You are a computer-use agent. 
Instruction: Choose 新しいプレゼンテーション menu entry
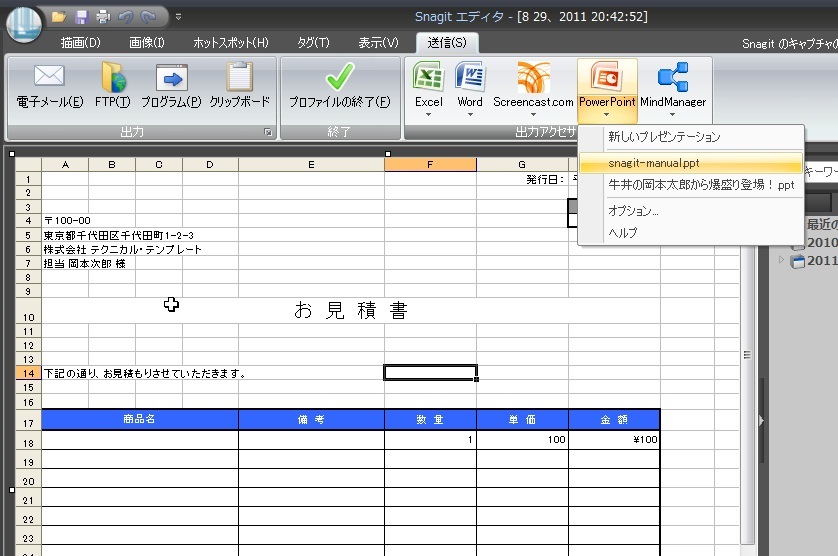tap(691, 137)
